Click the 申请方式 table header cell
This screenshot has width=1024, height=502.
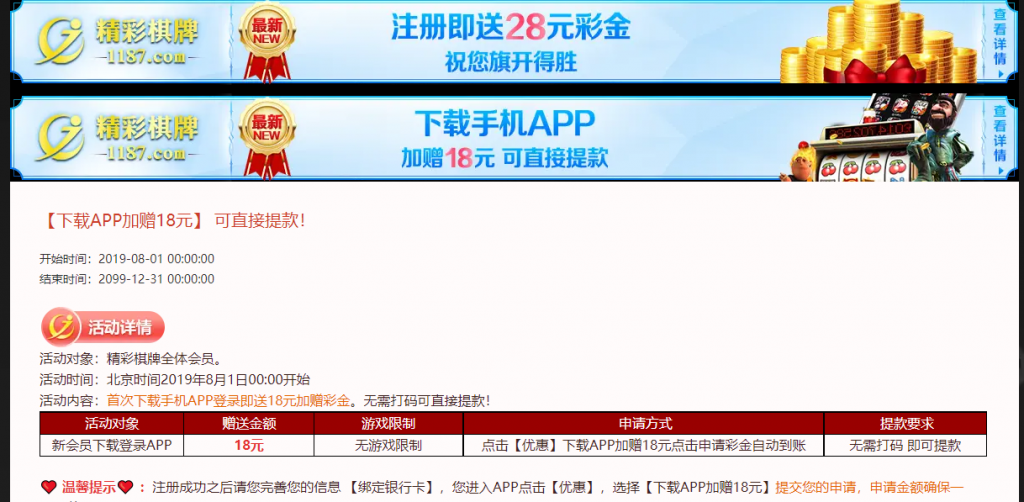644,424
